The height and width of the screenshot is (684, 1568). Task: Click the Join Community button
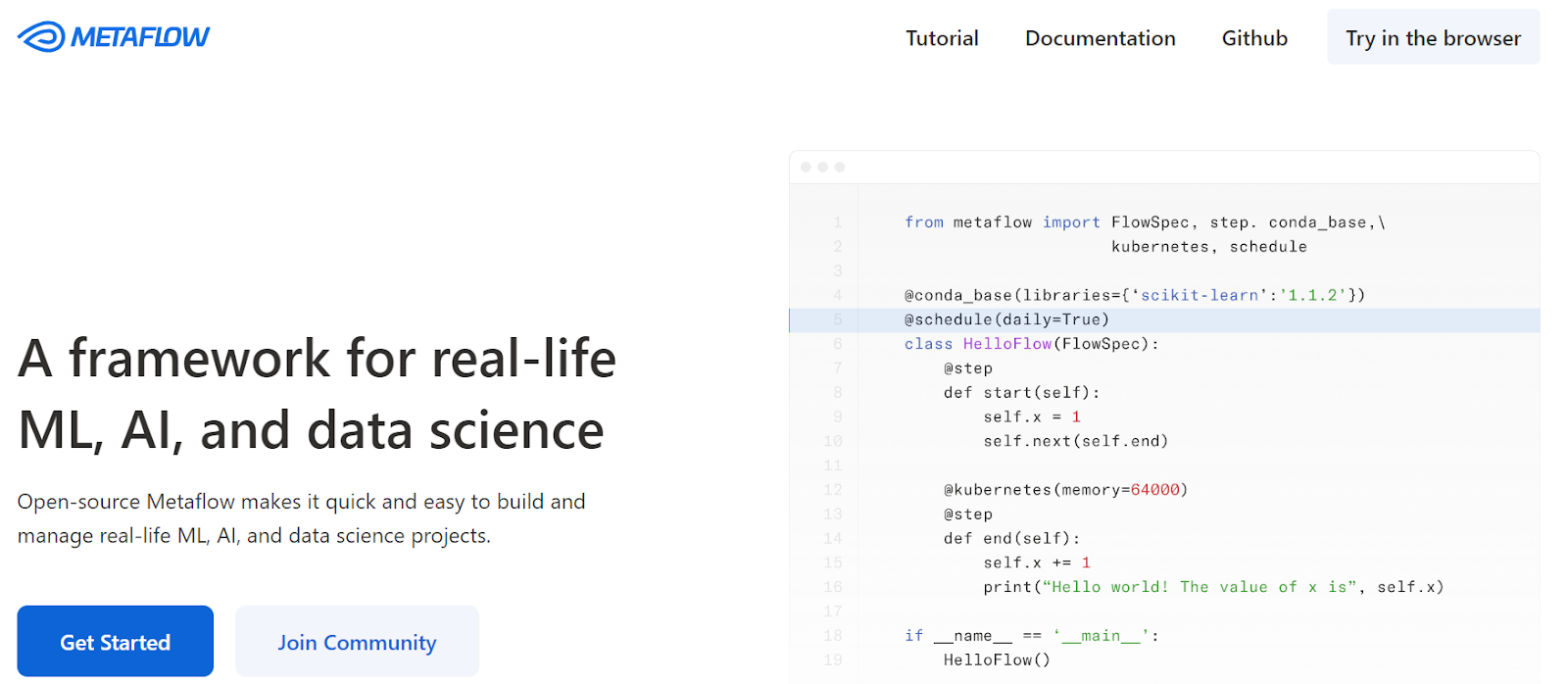[357, 642]
